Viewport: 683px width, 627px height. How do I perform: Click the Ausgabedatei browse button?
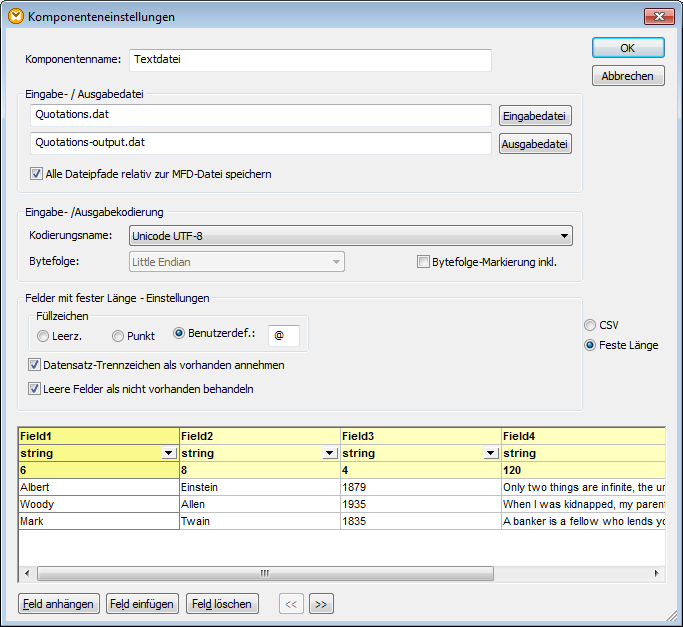click(535, 144)
